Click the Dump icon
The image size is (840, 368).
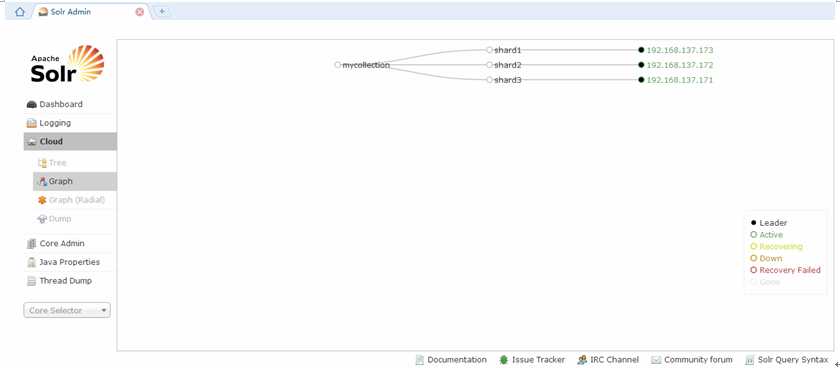(x=42, y=219)
